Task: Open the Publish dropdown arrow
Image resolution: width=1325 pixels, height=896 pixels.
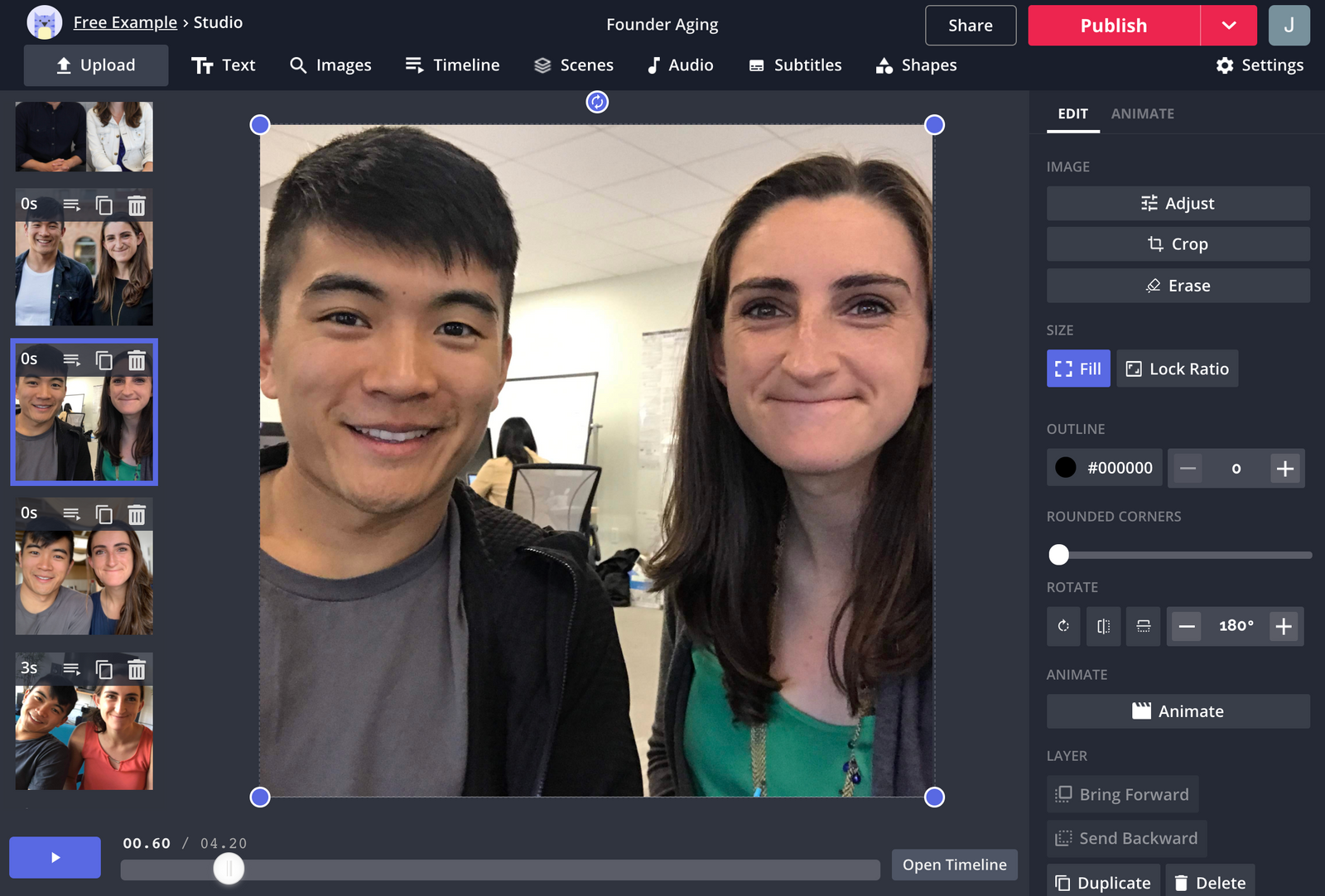Action: pos(1228,25)
